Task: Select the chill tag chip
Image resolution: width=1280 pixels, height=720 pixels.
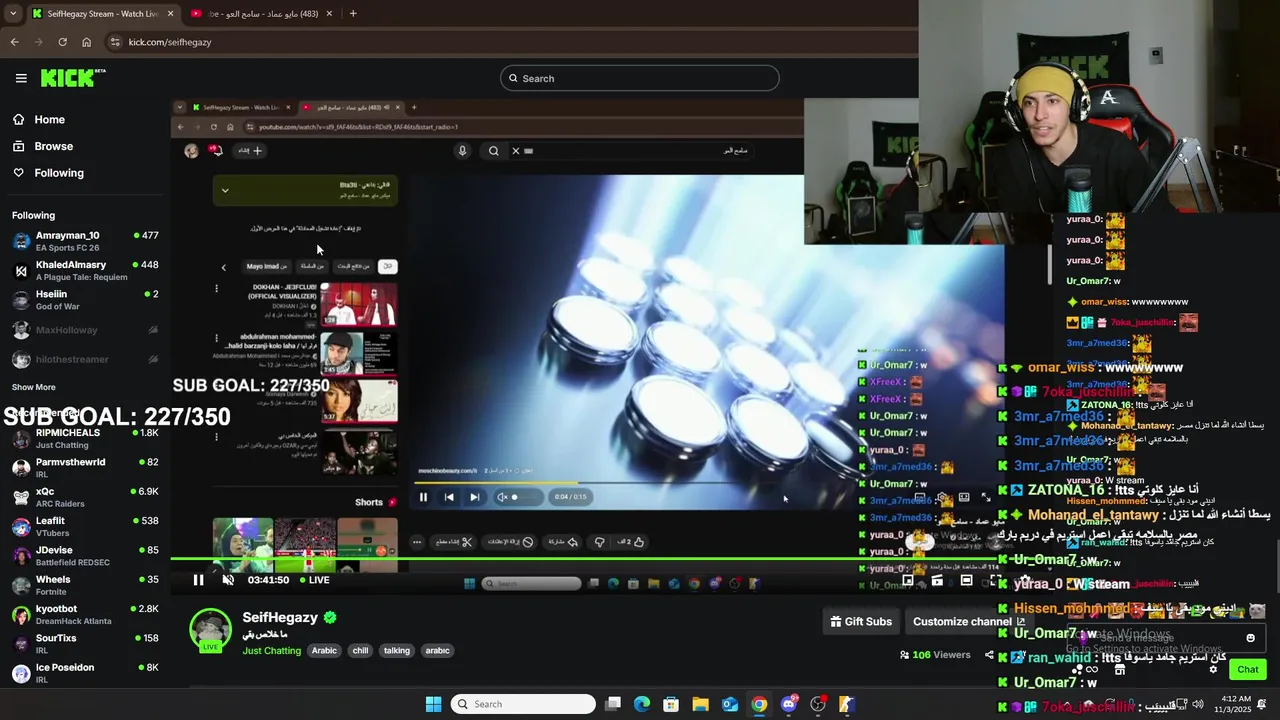Action: [x=360, y=651]
